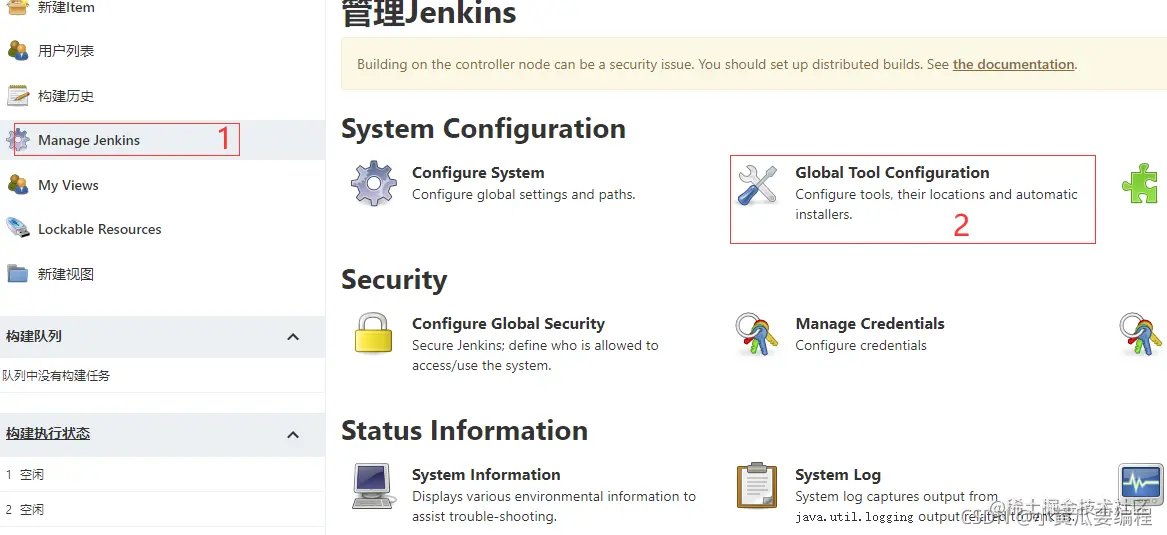Click the Configure Global Security padlock icon

(x=373, y=333)
